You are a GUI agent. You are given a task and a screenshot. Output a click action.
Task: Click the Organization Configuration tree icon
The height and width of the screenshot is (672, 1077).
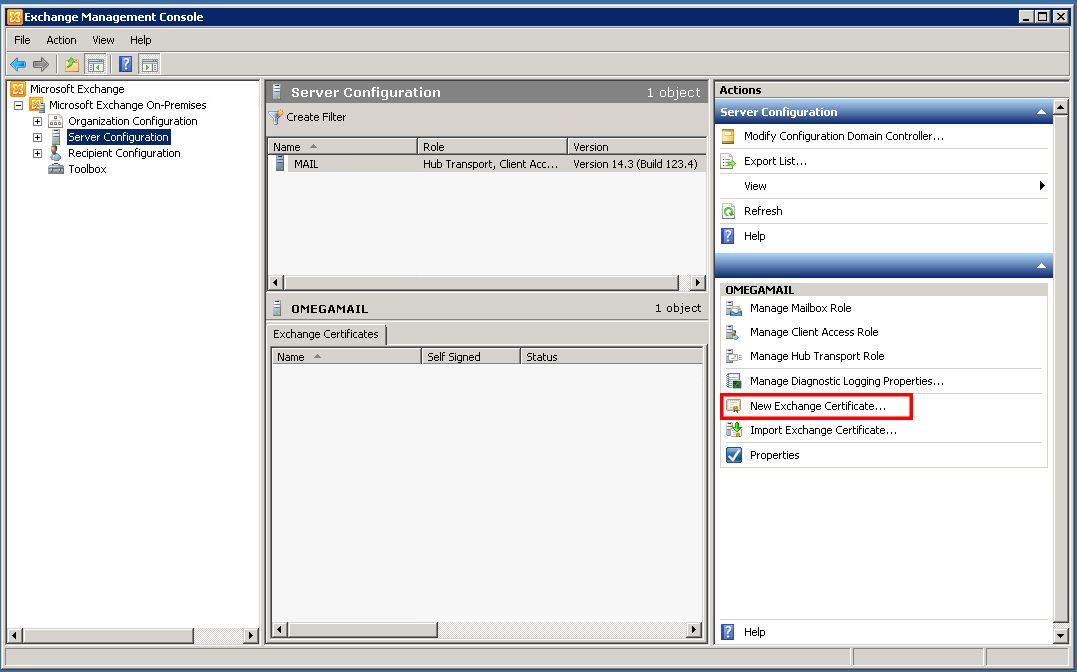(56, 121)
